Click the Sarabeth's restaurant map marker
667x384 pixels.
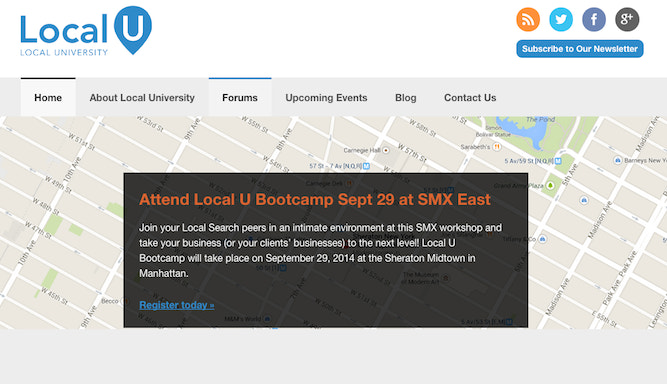[x=496, y=147]
